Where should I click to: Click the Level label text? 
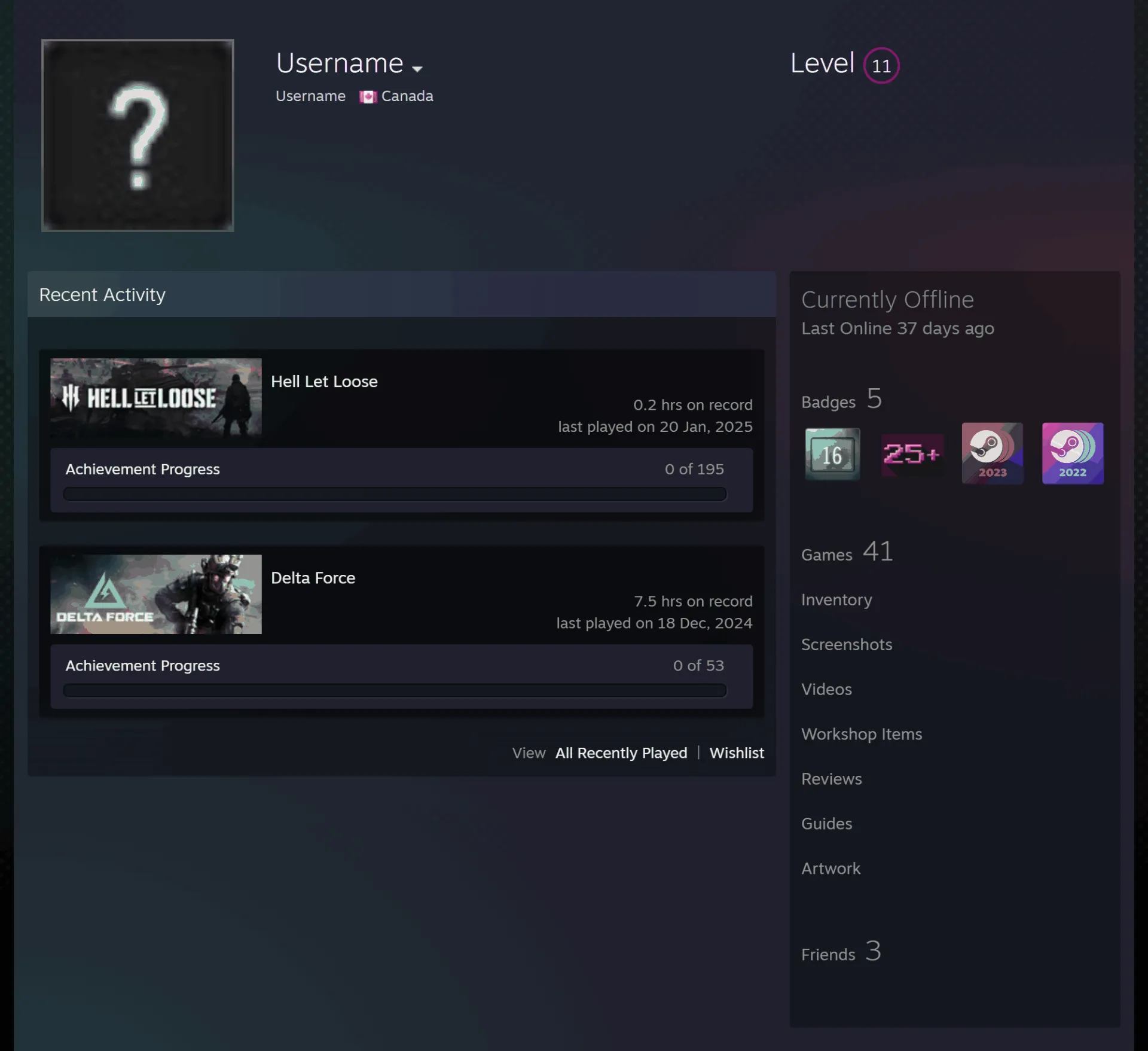click(x=822, y=63)
